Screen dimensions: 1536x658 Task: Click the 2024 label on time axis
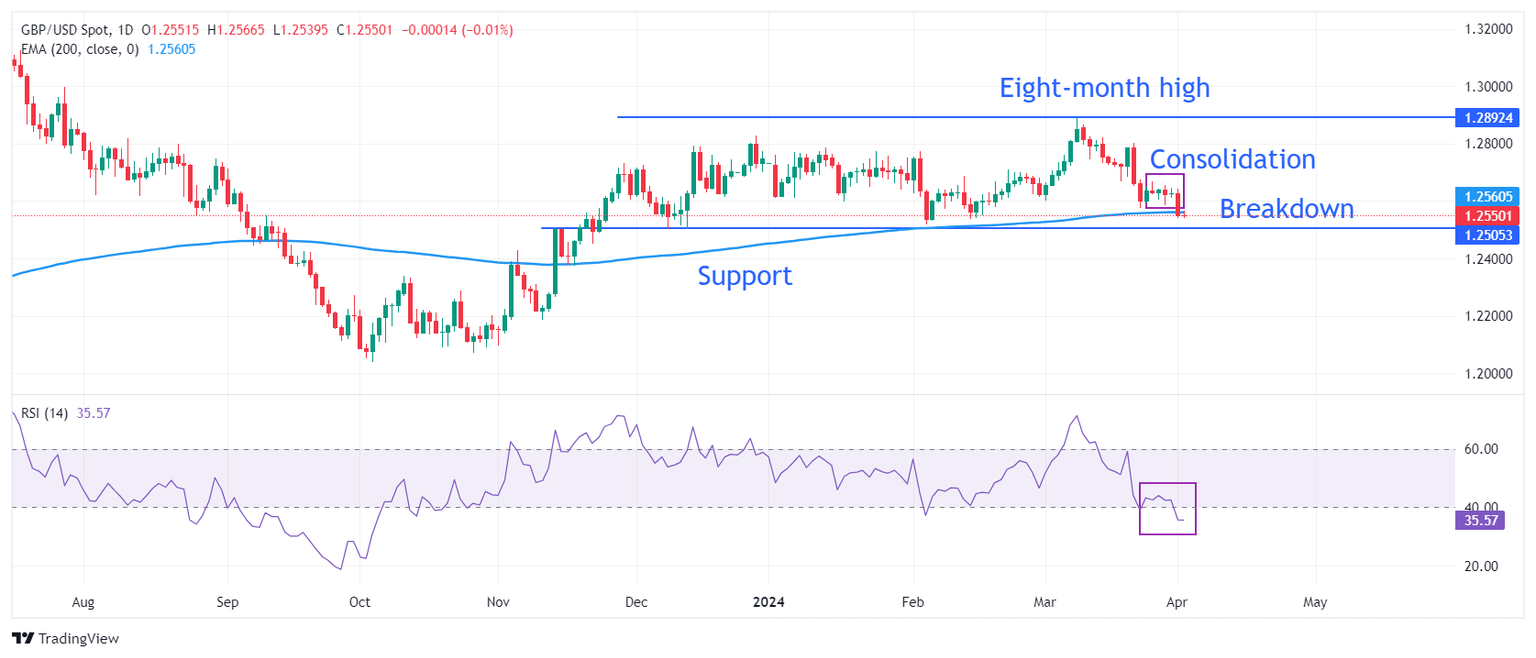tap(769, 602)
